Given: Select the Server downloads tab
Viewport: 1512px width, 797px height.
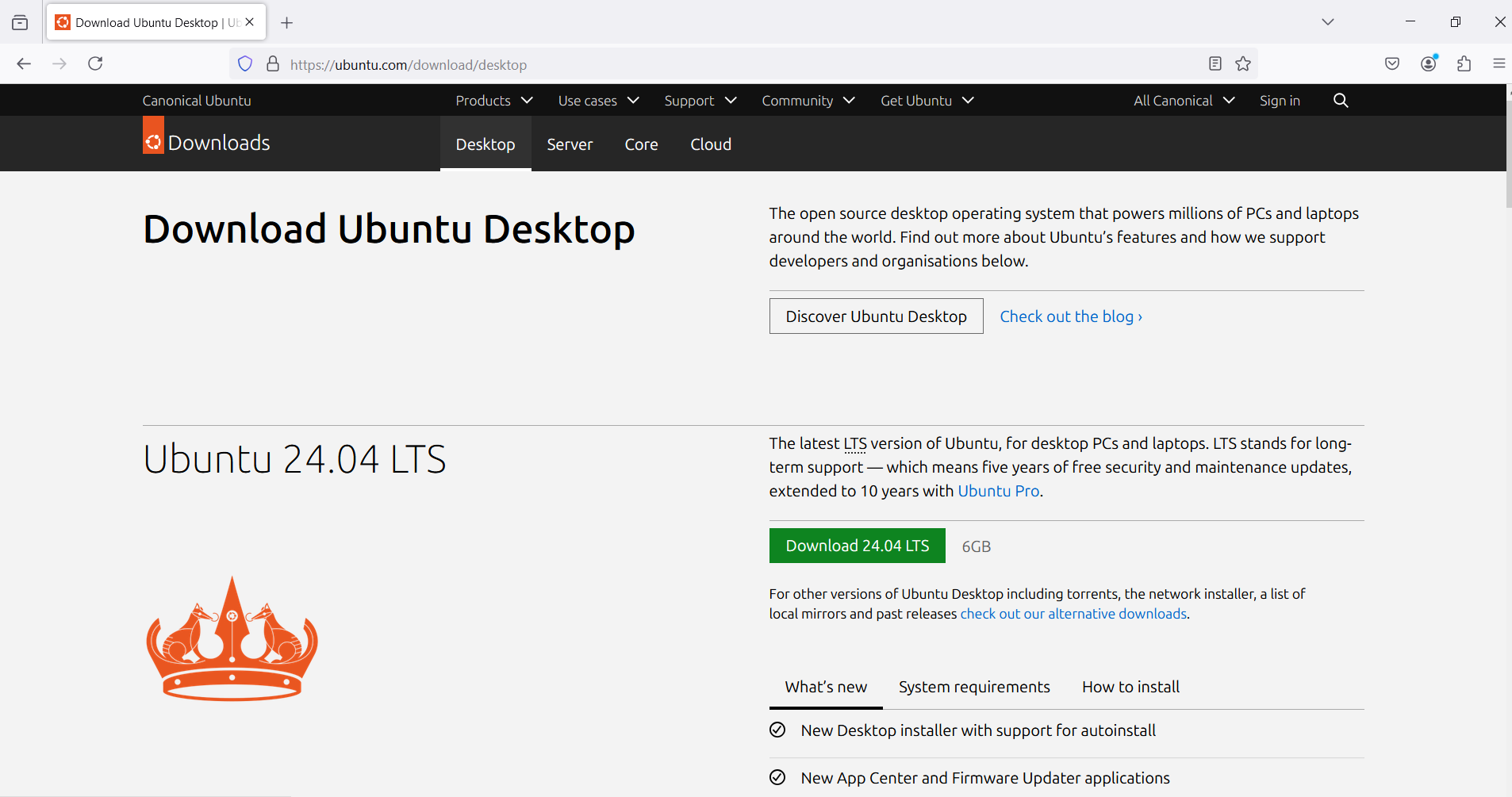Looking at the screenshot, I should tap(570, 144).
